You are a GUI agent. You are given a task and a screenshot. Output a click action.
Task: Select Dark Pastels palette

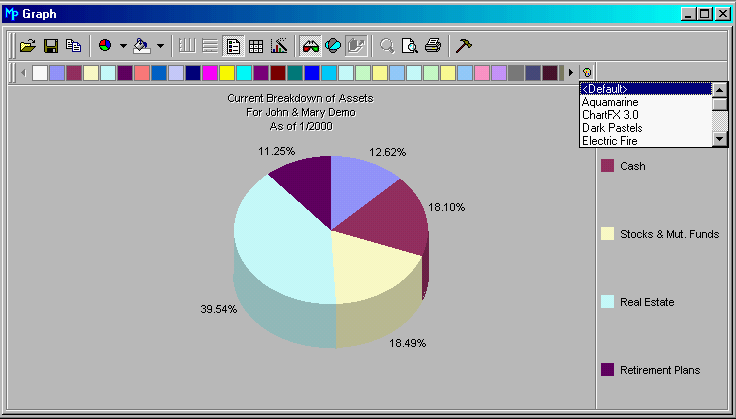coord(646,128)
